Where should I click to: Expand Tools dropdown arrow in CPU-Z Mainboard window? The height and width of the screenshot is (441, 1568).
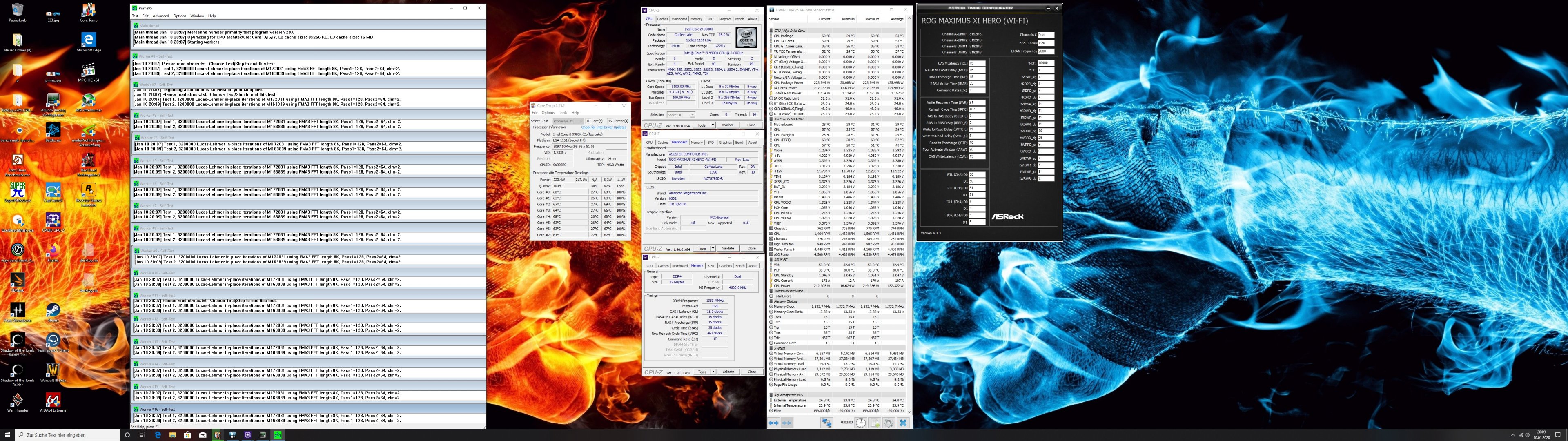(x=713, y=249)
